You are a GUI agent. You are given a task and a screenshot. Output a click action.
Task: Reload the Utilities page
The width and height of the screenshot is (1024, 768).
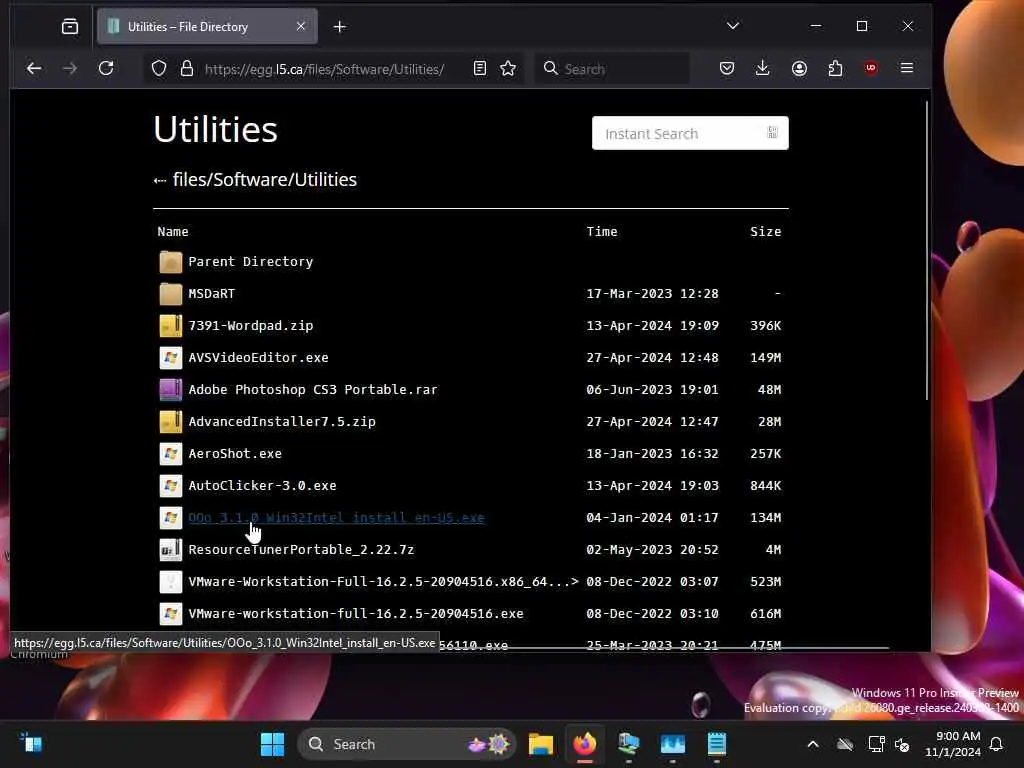(106, 69)
